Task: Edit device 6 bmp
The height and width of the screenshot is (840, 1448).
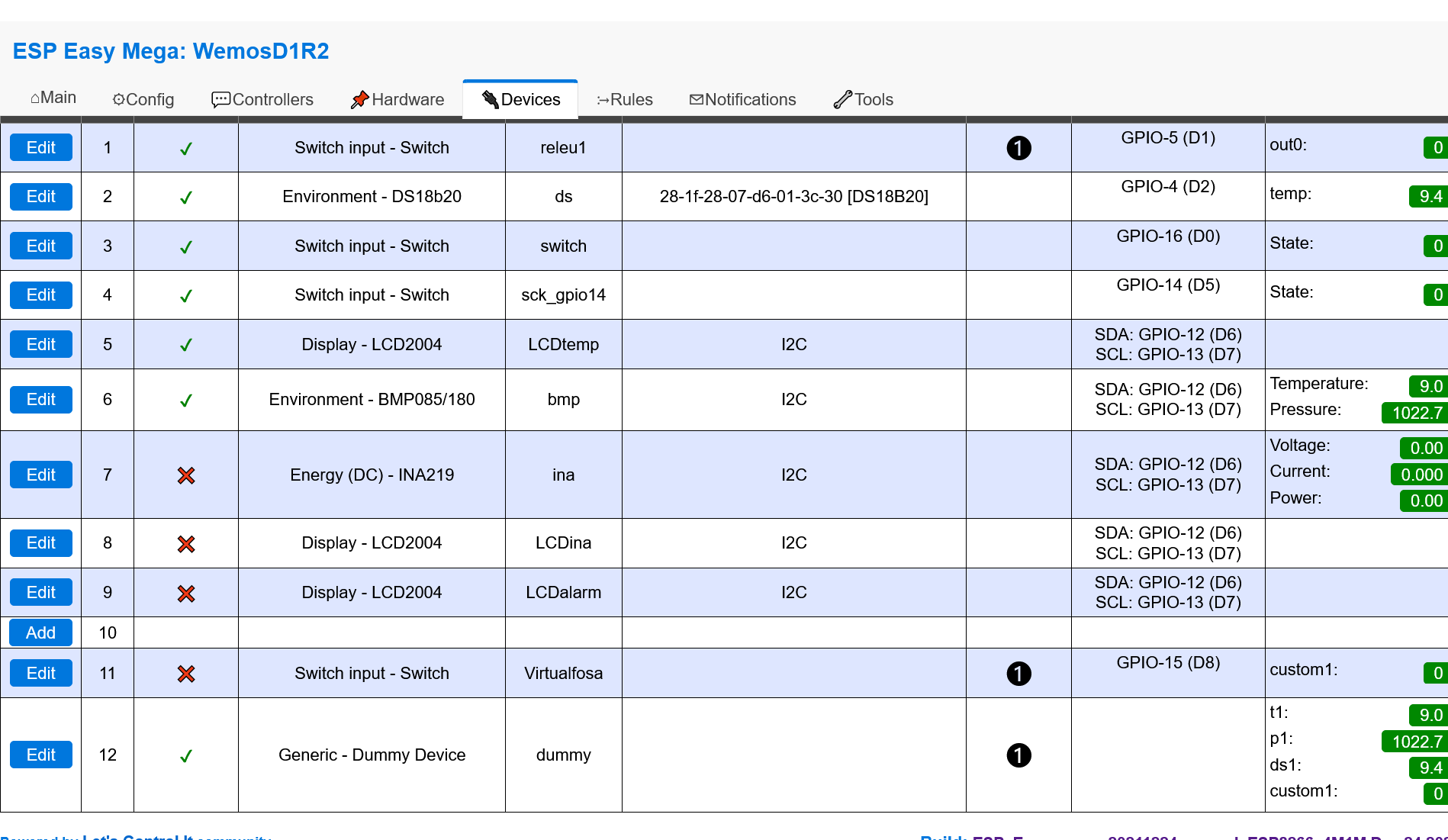Action: [x=41, y=399]
